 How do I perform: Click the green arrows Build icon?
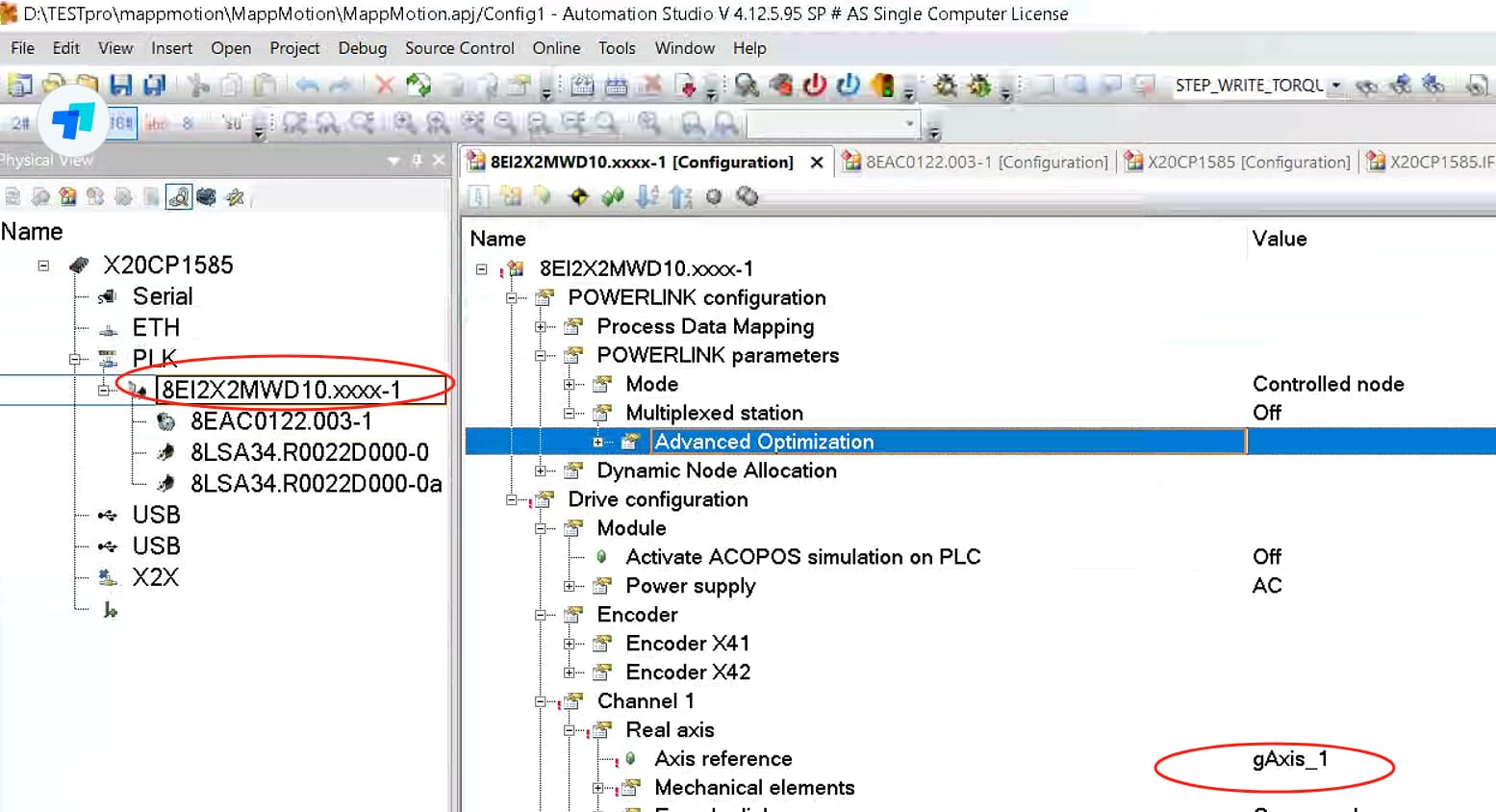[x=418, y=86]
